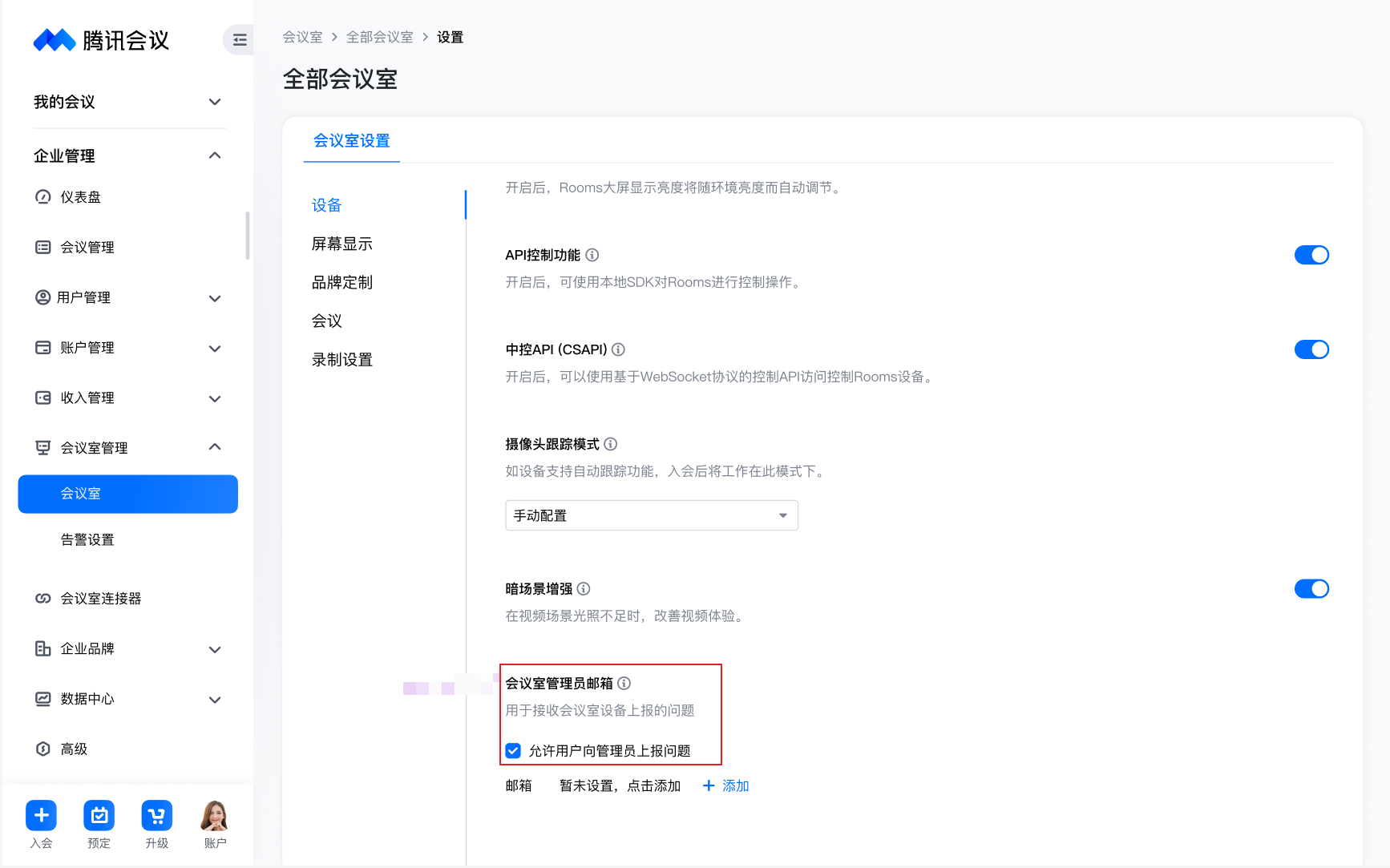Click the Tencent Meeting logo
Image resolution: width=1390 pixels, height=868 pixels.
click(101, 40)
